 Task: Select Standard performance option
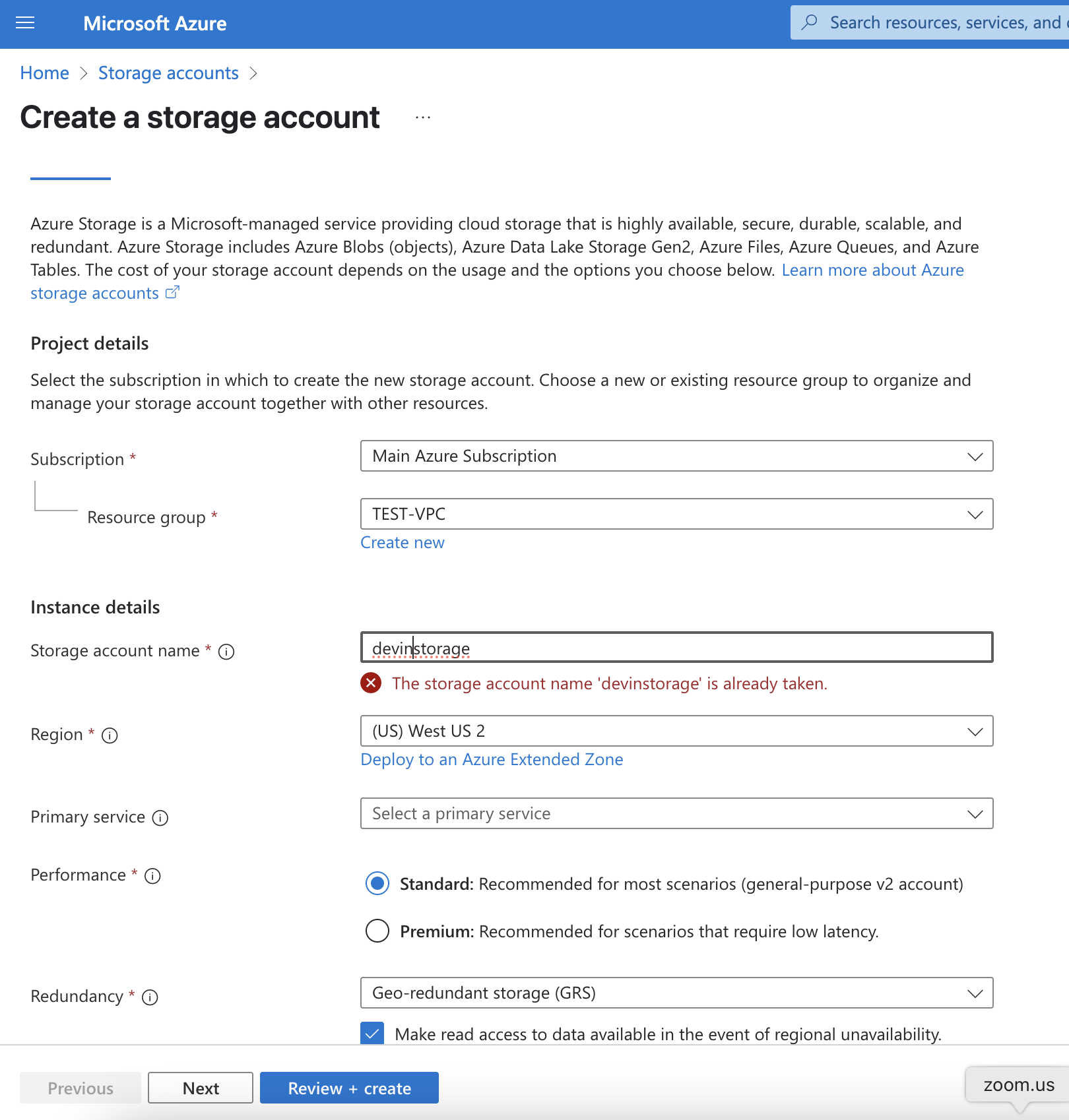pyautogui.click(x=377, y=883)
